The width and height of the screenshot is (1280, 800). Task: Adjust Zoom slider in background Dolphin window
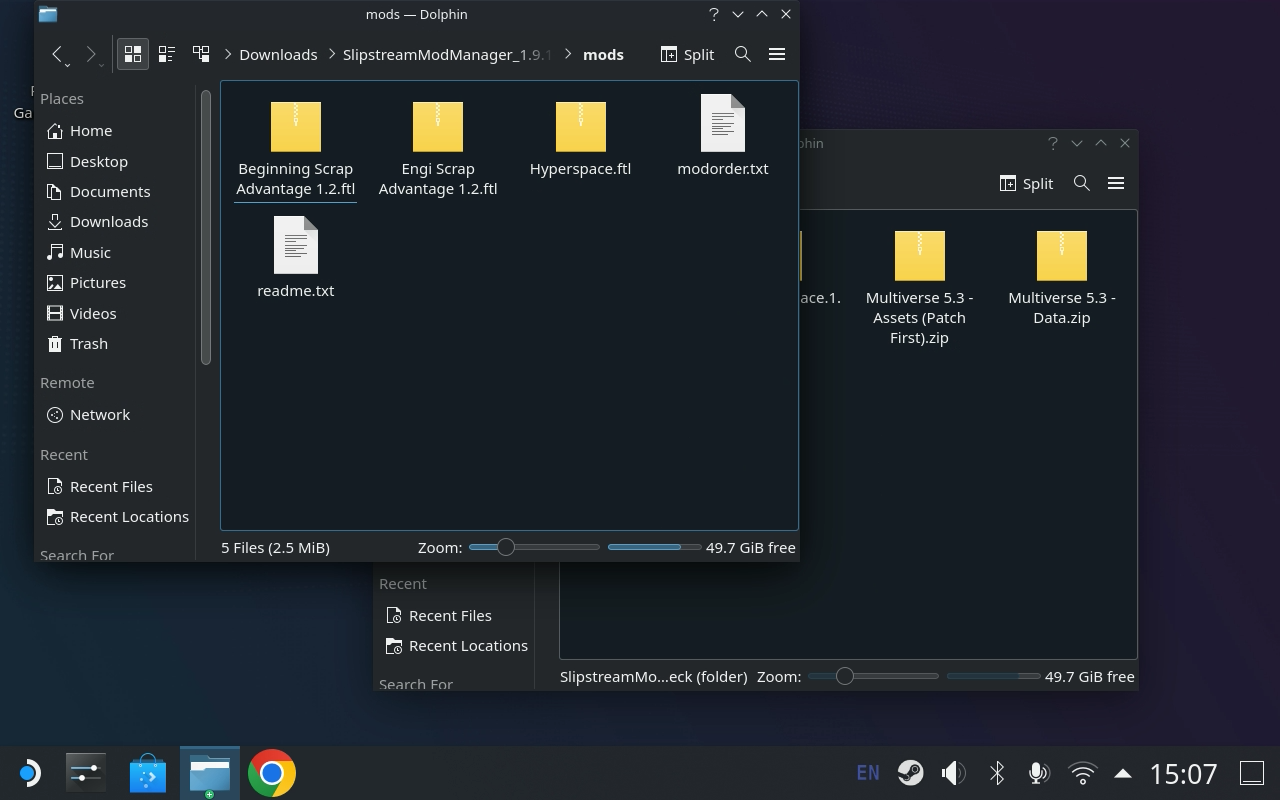[x=873, y=676]
